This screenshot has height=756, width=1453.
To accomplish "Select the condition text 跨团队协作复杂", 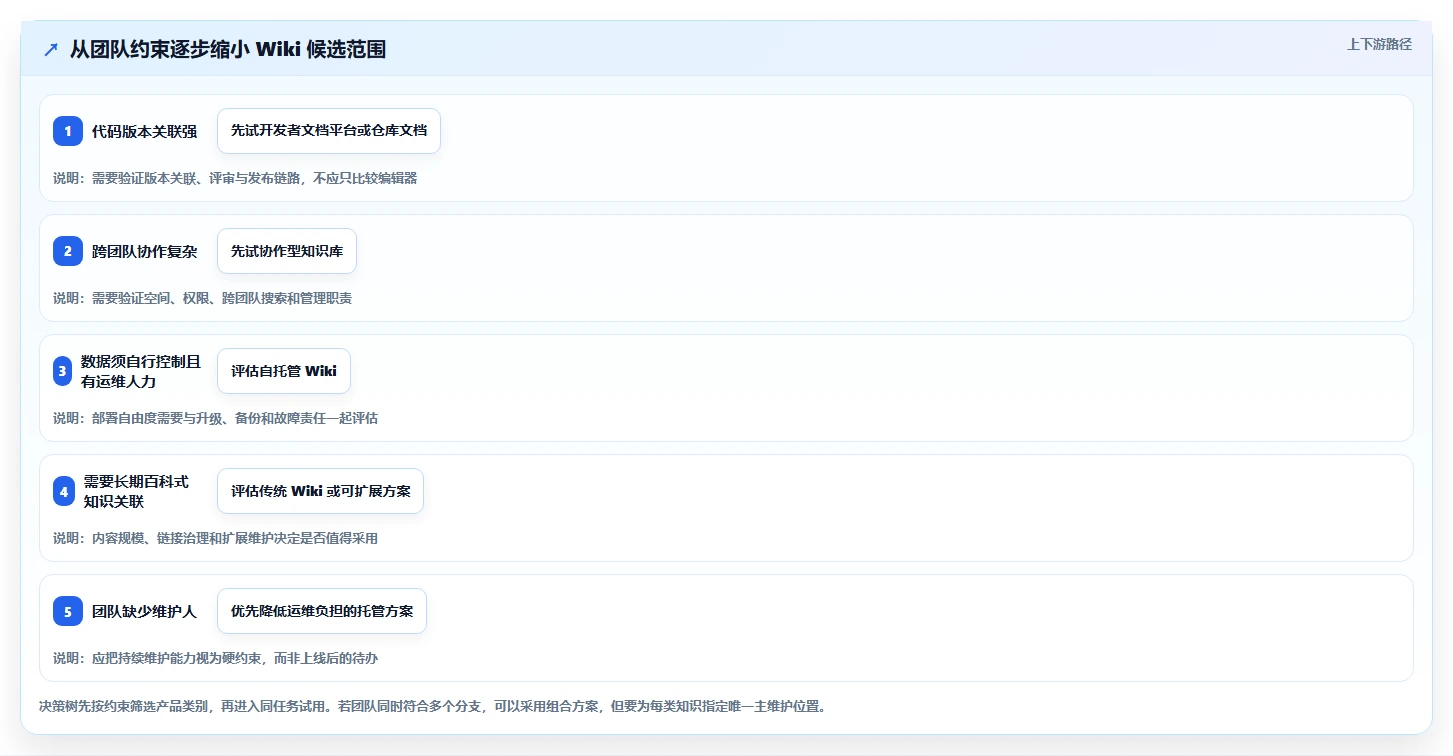I will coord(144,251).
